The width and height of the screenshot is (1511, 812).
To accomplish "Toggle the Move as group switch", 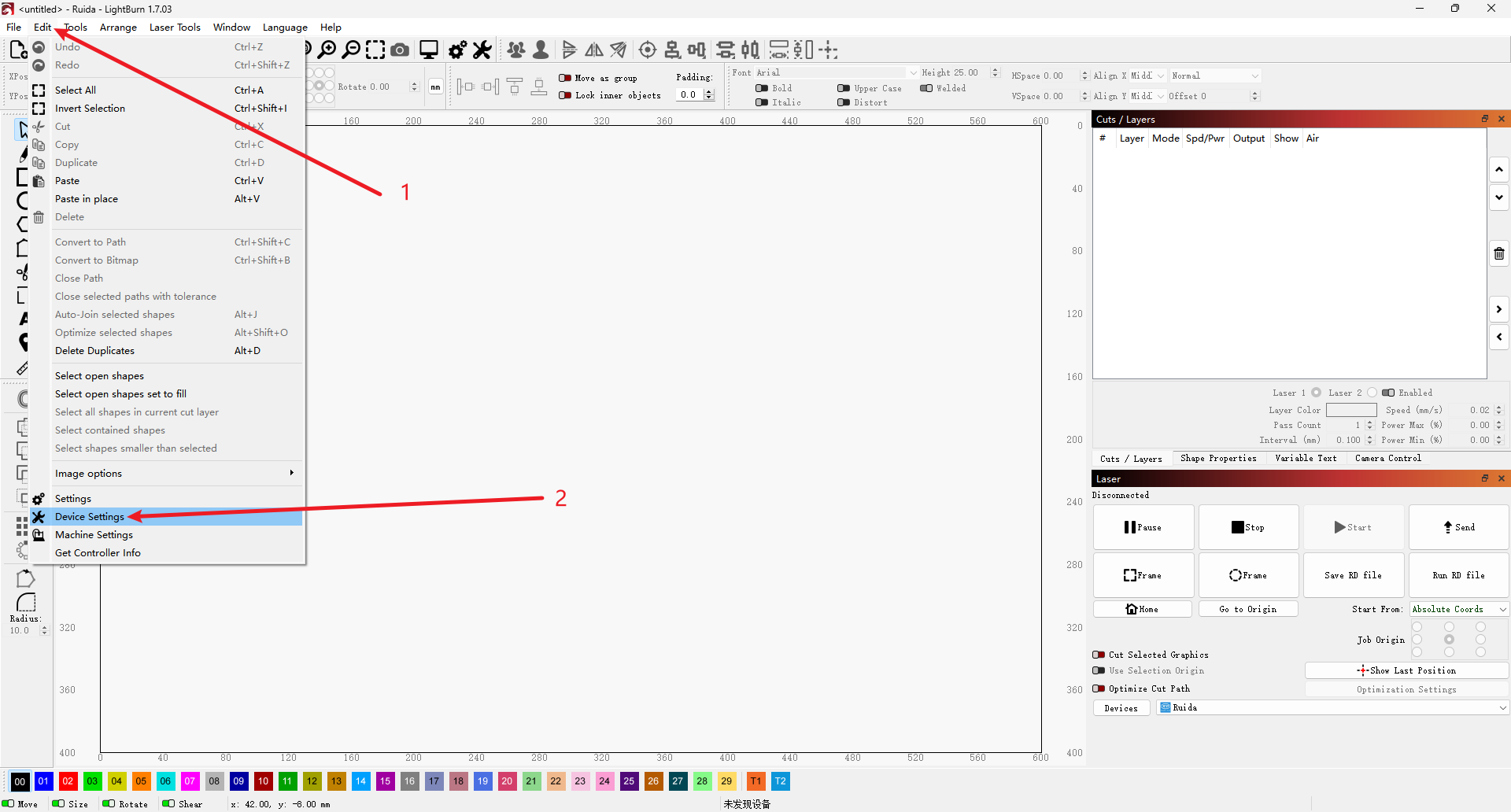I will pos(565,78).
